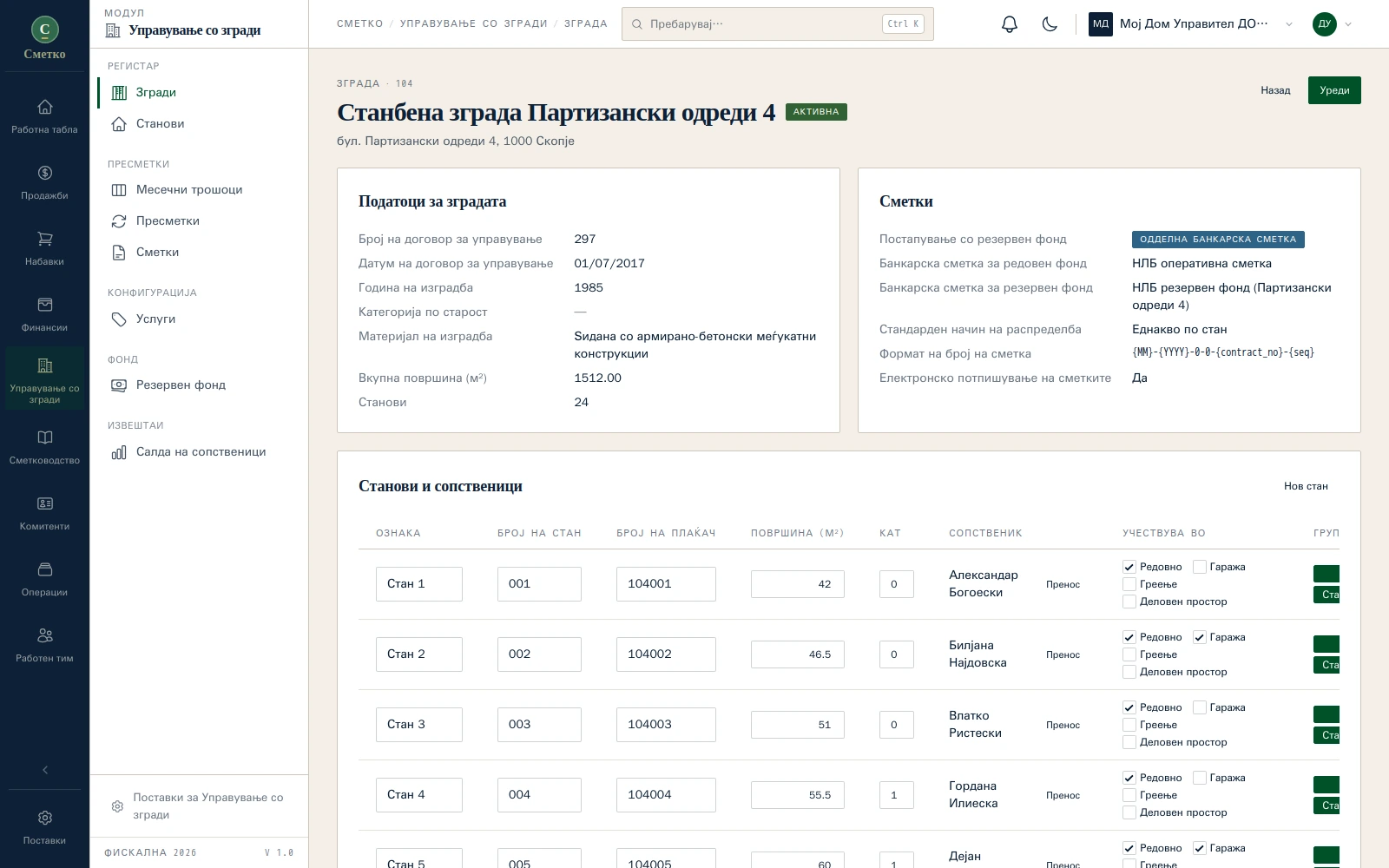This screenshot has width=1389, height=868.
Task: Toggle dark mode moon icon
Action: (1050, 24)
